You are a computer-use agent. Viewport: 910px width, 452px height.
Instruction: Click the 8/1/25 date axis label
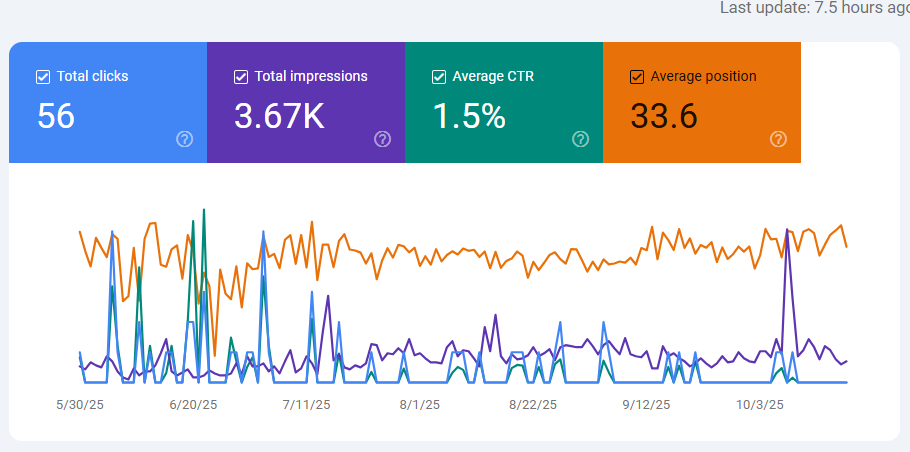[x=422, y=405]
